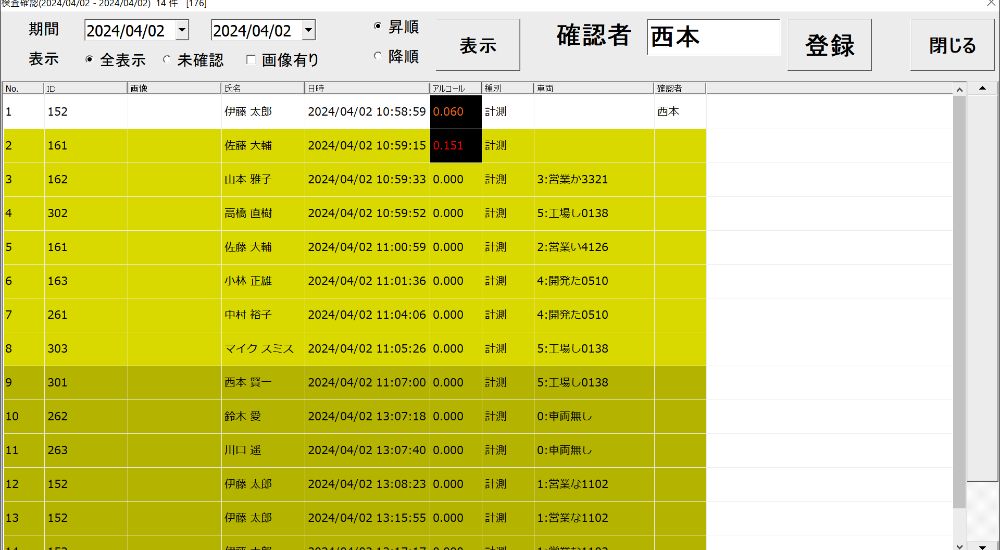
Task: Click 西本 in row 1 確認者 column
Action: pos(668,112)
